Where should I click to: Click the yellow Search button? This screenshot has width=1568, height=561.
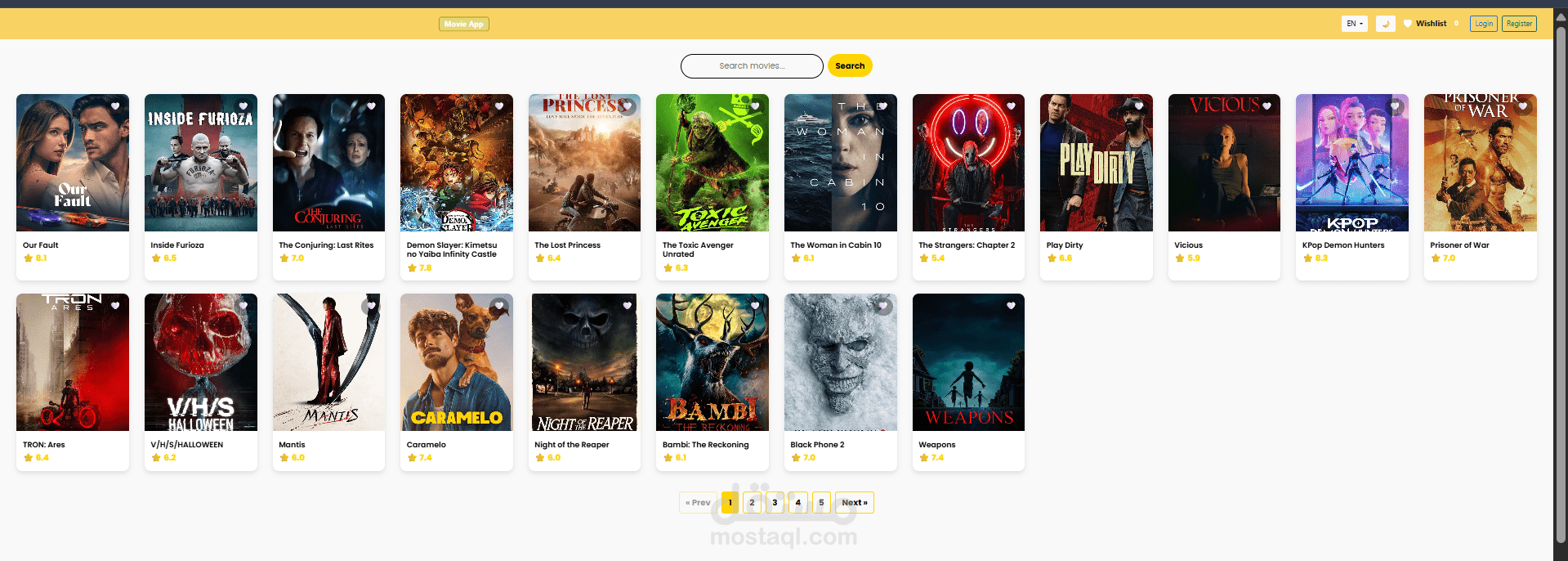click(850, 66)
